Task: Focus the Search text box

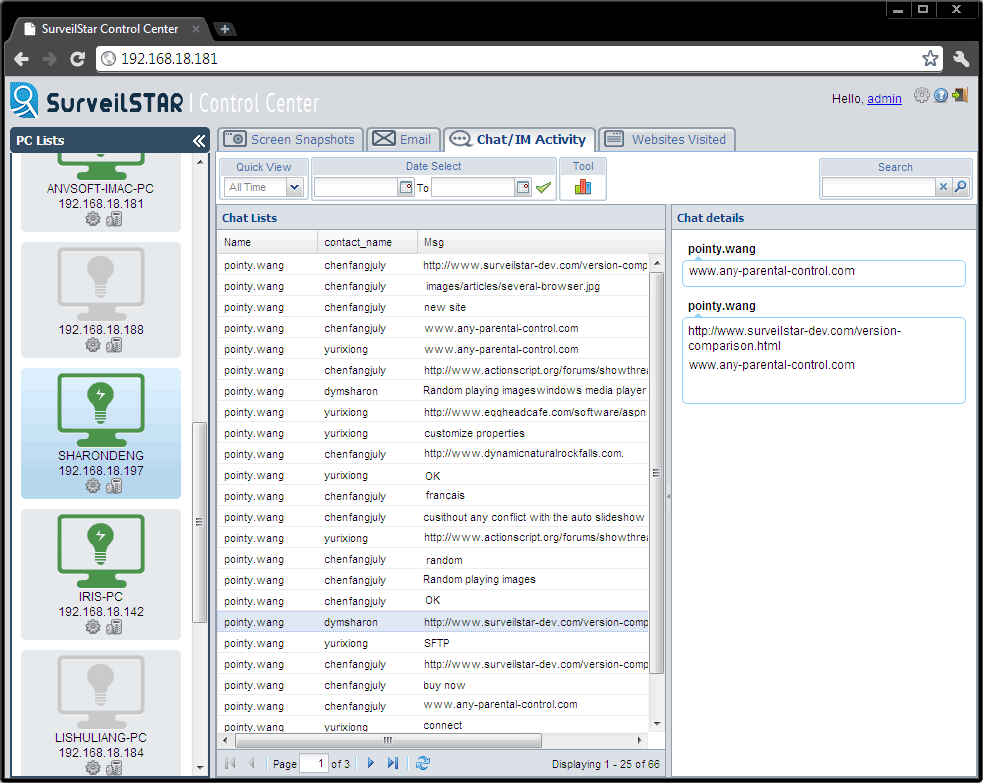Action: tap(879, 187)
